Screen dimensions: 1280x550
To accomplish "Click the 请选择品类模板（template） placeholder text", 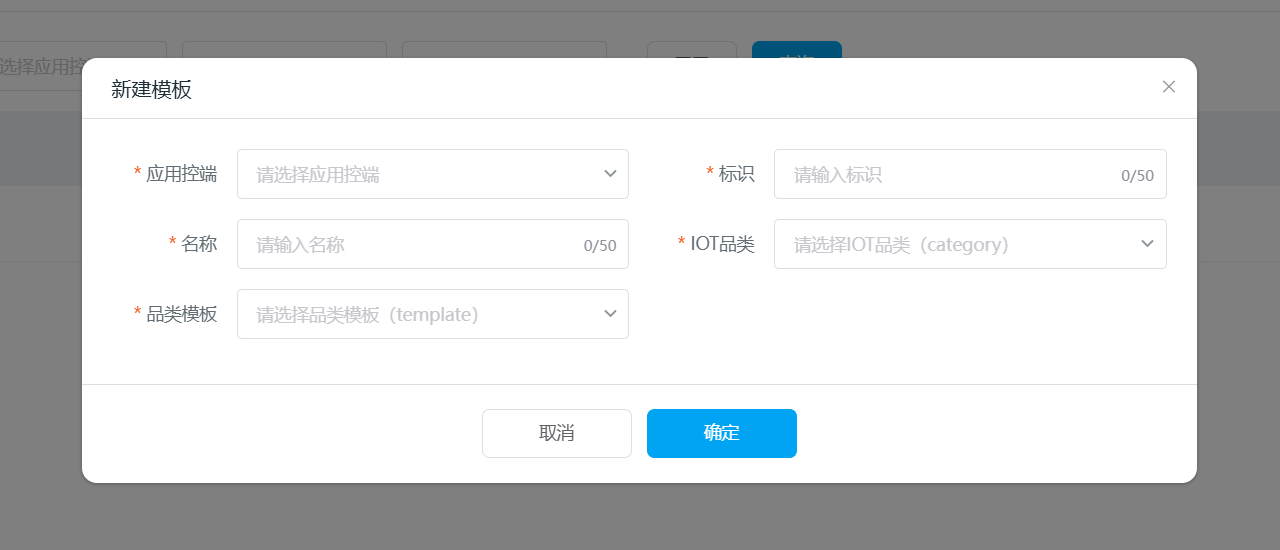I will coord(367,315).
